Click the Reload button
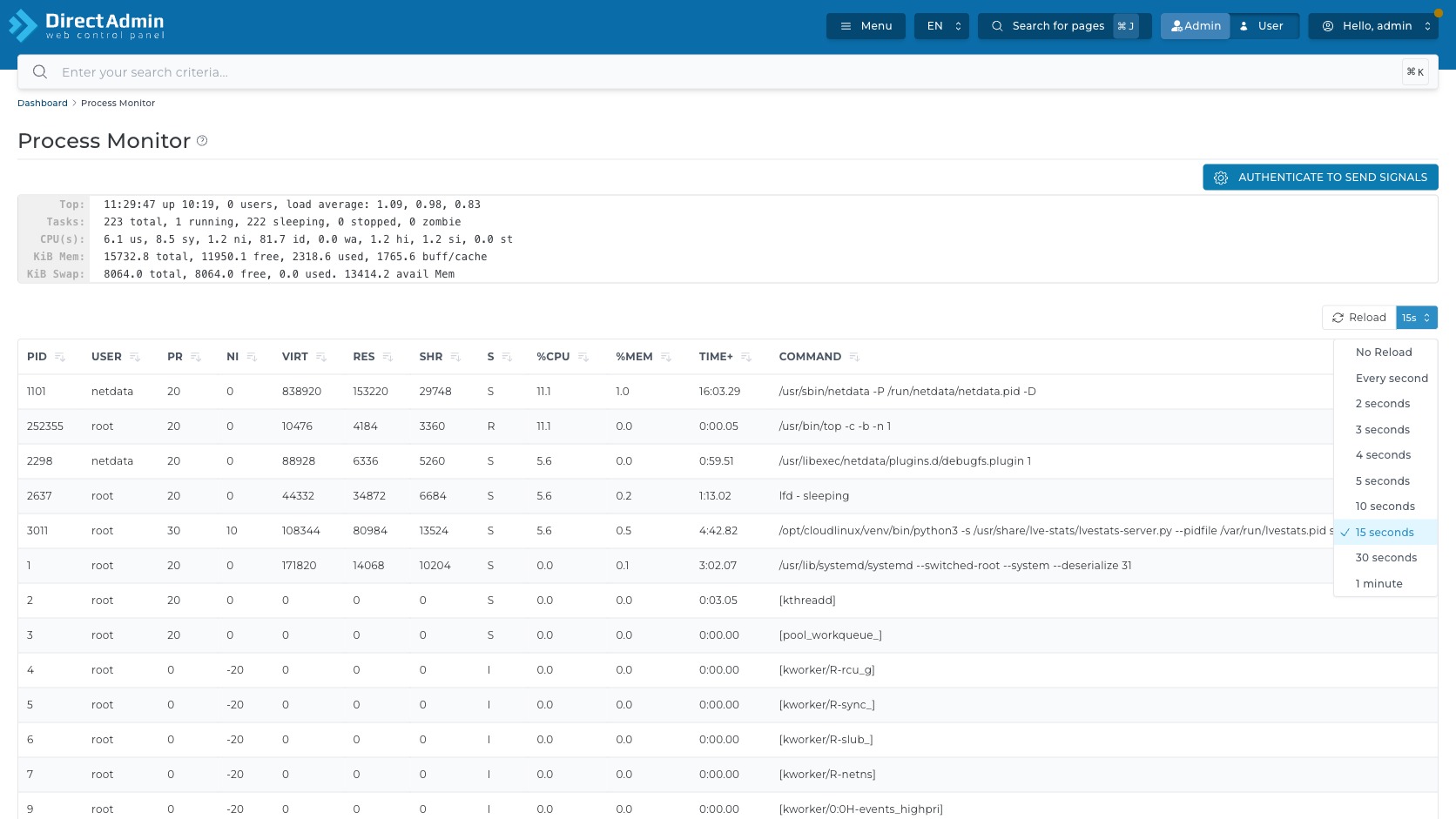 [x=1359, y=318]
